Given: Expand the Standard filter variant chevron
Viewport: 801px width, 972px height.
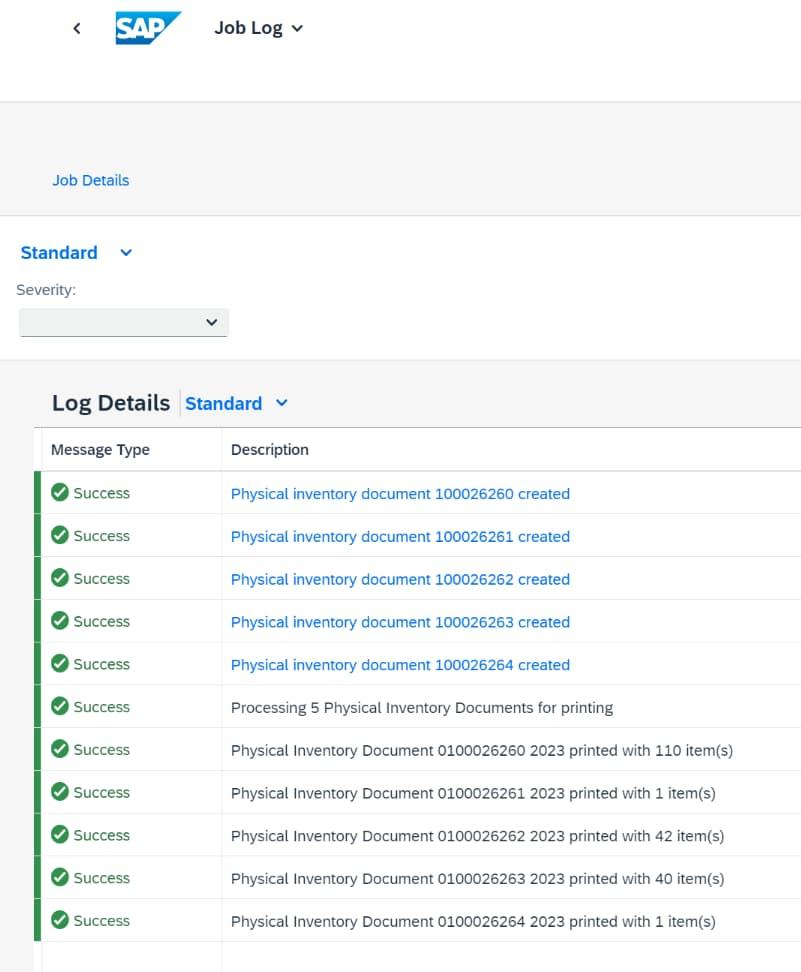Looking at the screenshot, I should click(x=126, y=253).
